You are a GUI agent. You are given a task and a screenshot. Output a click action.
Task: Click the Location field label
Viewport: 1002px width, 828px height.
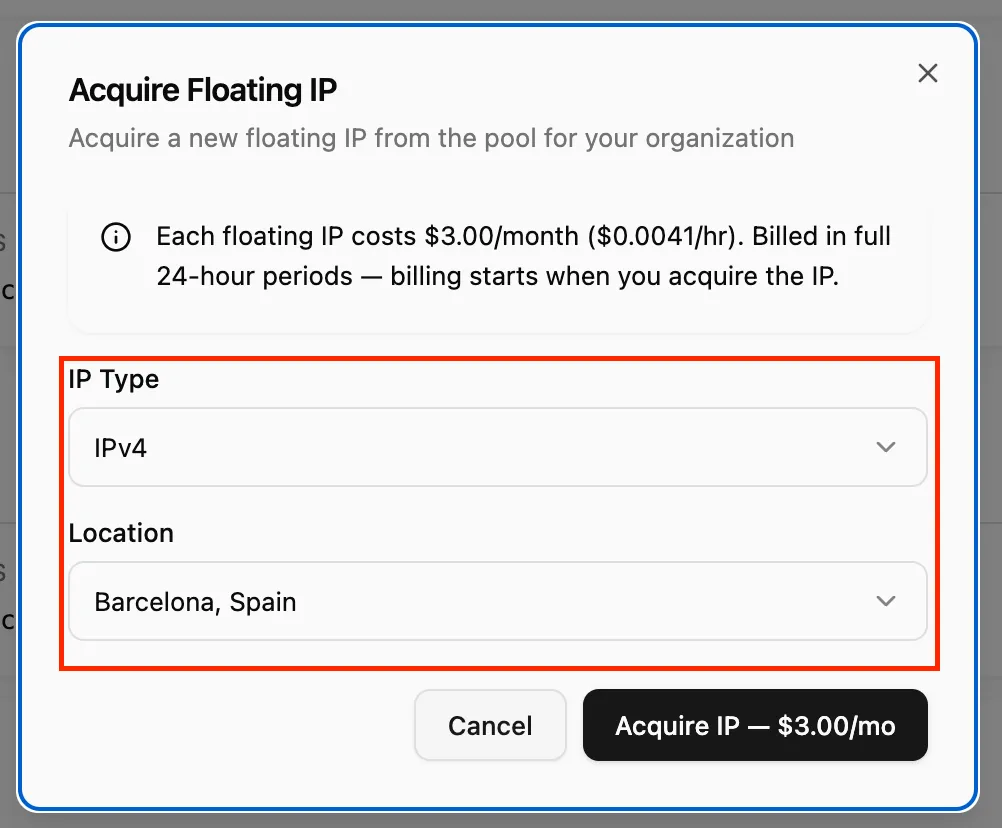(x=121, y=533)
